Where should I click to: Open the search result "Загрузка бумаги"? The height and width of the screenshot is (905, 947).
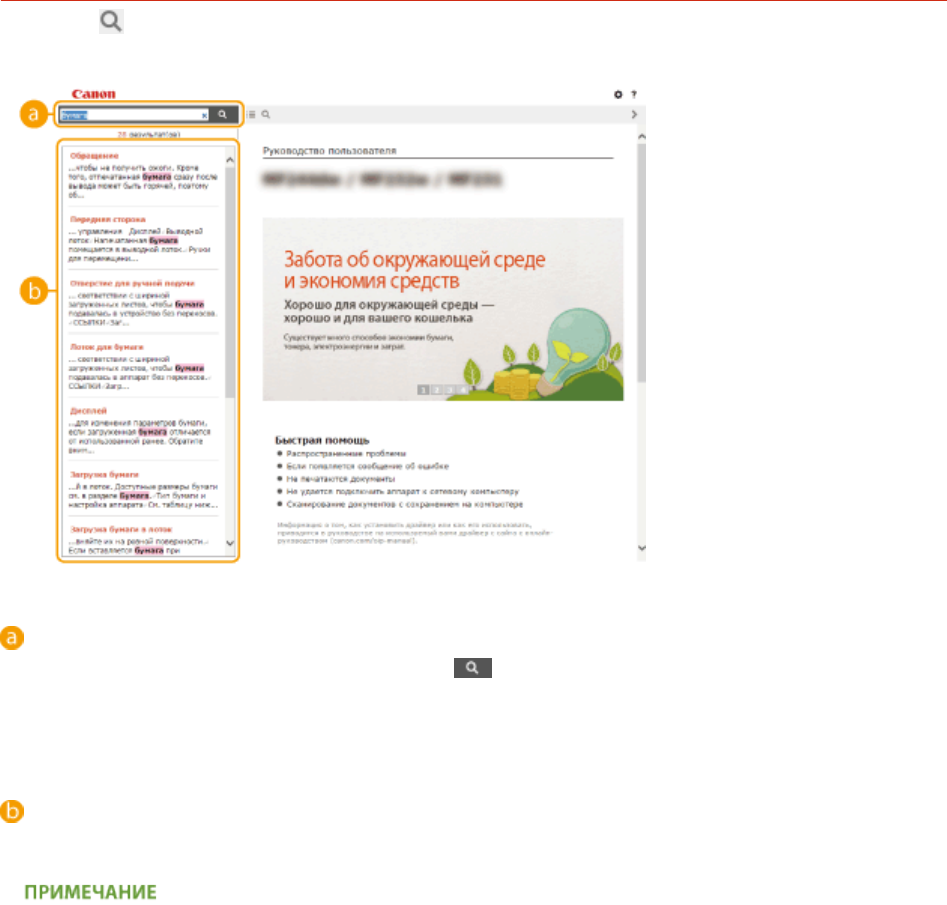104,475
